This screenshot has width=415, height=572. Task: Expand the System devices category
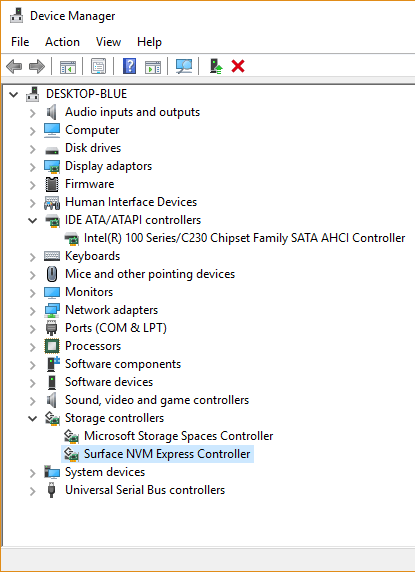[x=32, y=473]
